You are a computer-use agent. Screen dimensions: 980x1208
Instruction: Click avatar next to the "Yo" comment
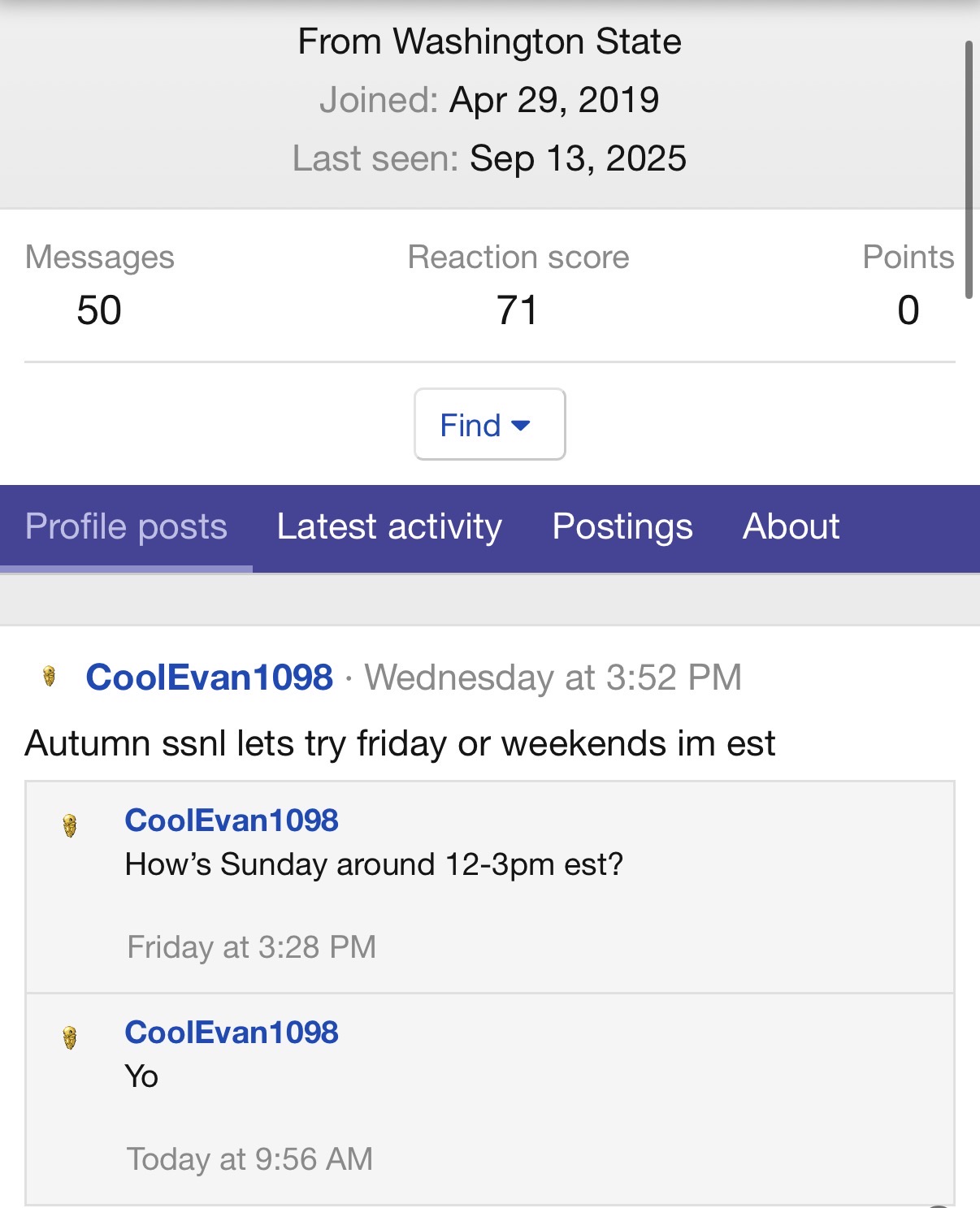click(70, 1037)
